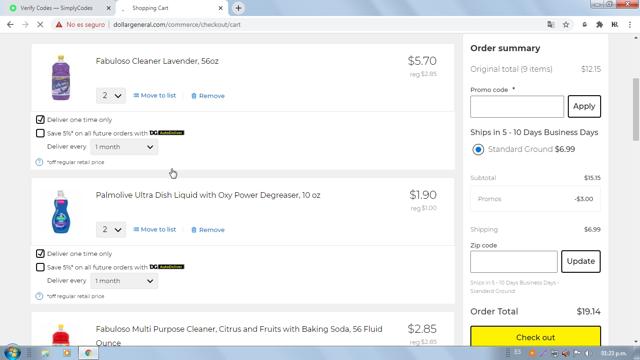Open Fabuloso Multi Purpose Cleaner Citrus title
640x360 pixels.
pyautogui.click(x=239, y=336)
